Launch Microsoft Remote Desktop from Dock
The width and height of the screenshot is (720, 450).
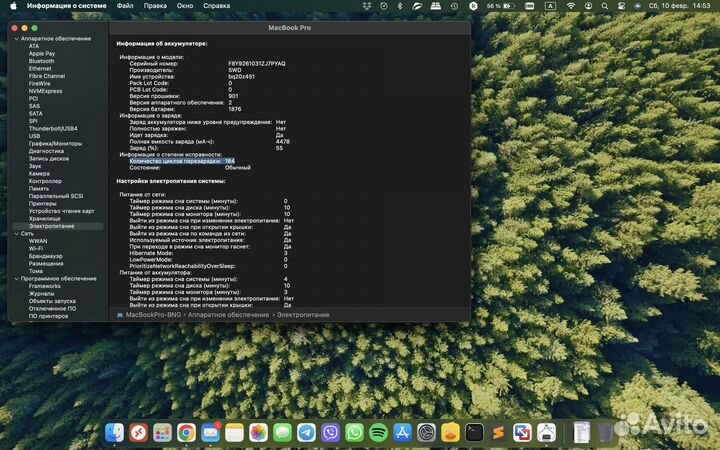click(x=138, y=433)
